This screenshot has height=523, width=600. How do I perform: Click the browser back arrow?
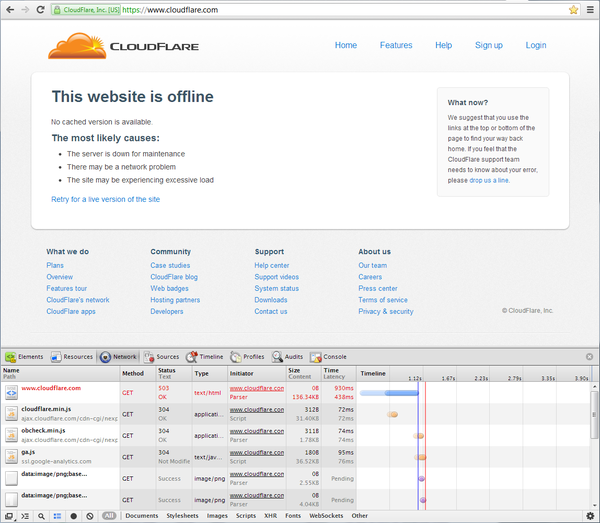[x=10, y=10]
